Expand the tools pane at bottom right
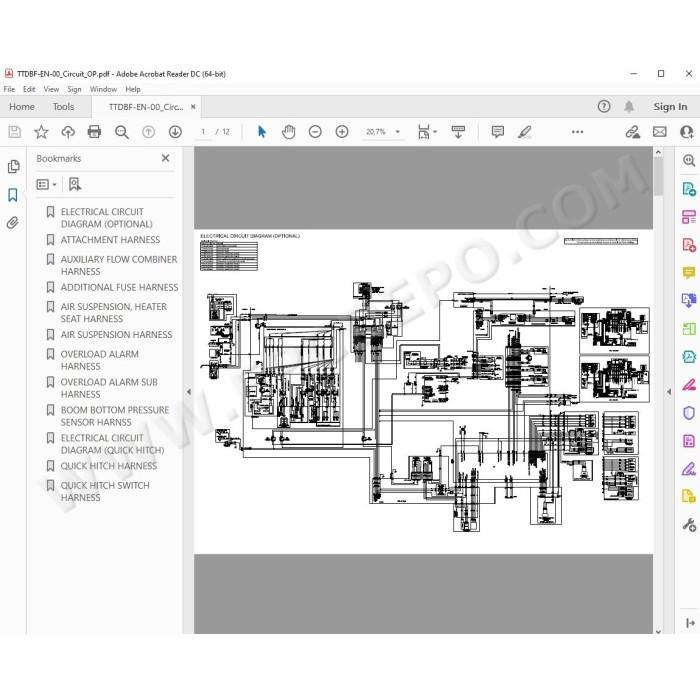Viewport: 700px width, 700px height. tap(689, 623)
